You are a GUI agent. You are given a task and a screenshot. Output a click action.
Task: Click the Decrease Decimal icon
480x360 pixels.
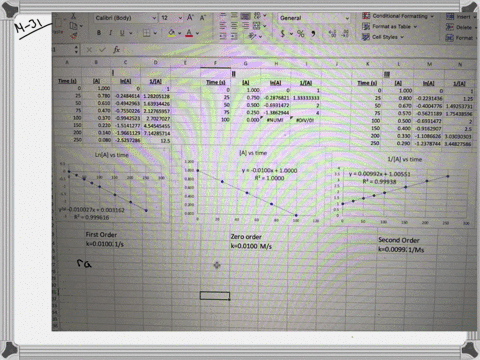click(346, 33)
